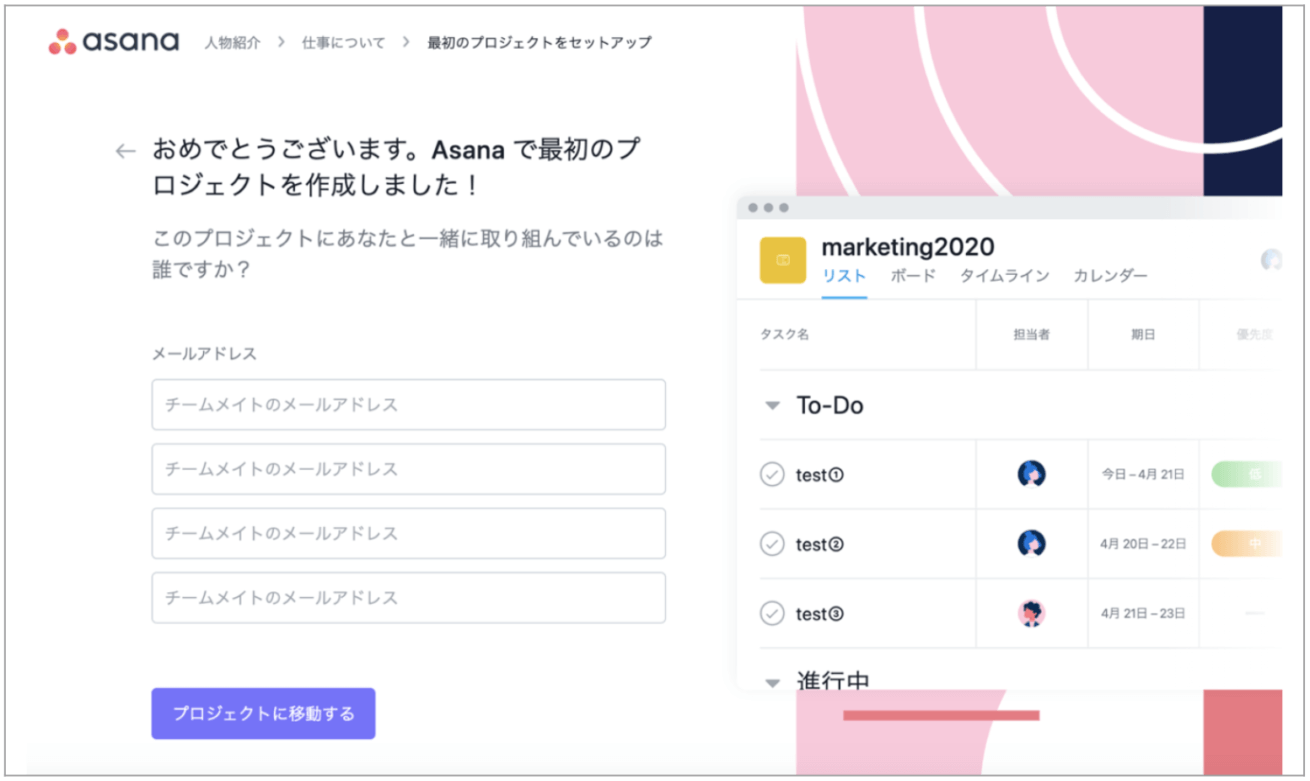Click the assignee avatar for test①
Image resolution: width=1310 pixels, height=781 pixels.
pyautogui.click(x=1031, y=474)
